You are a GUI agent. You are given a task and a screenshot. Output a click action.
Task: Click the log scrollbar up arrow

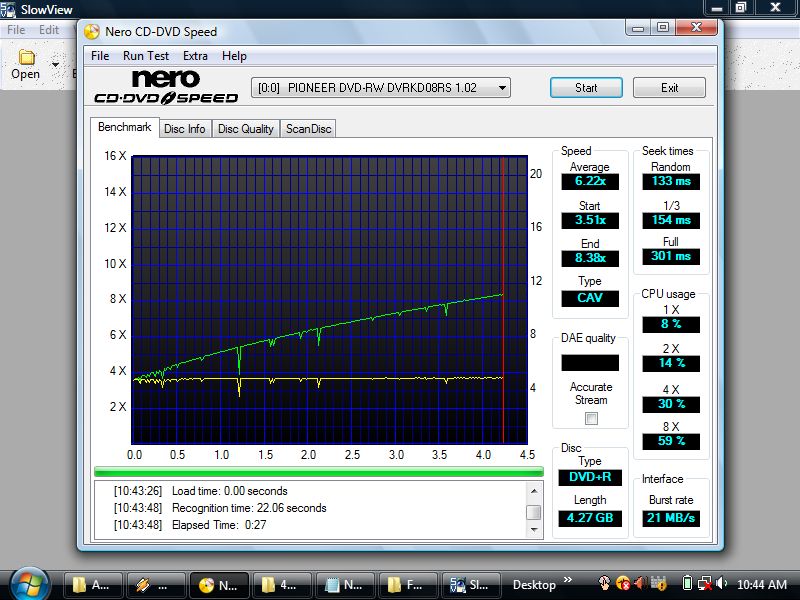coord(534,491)
